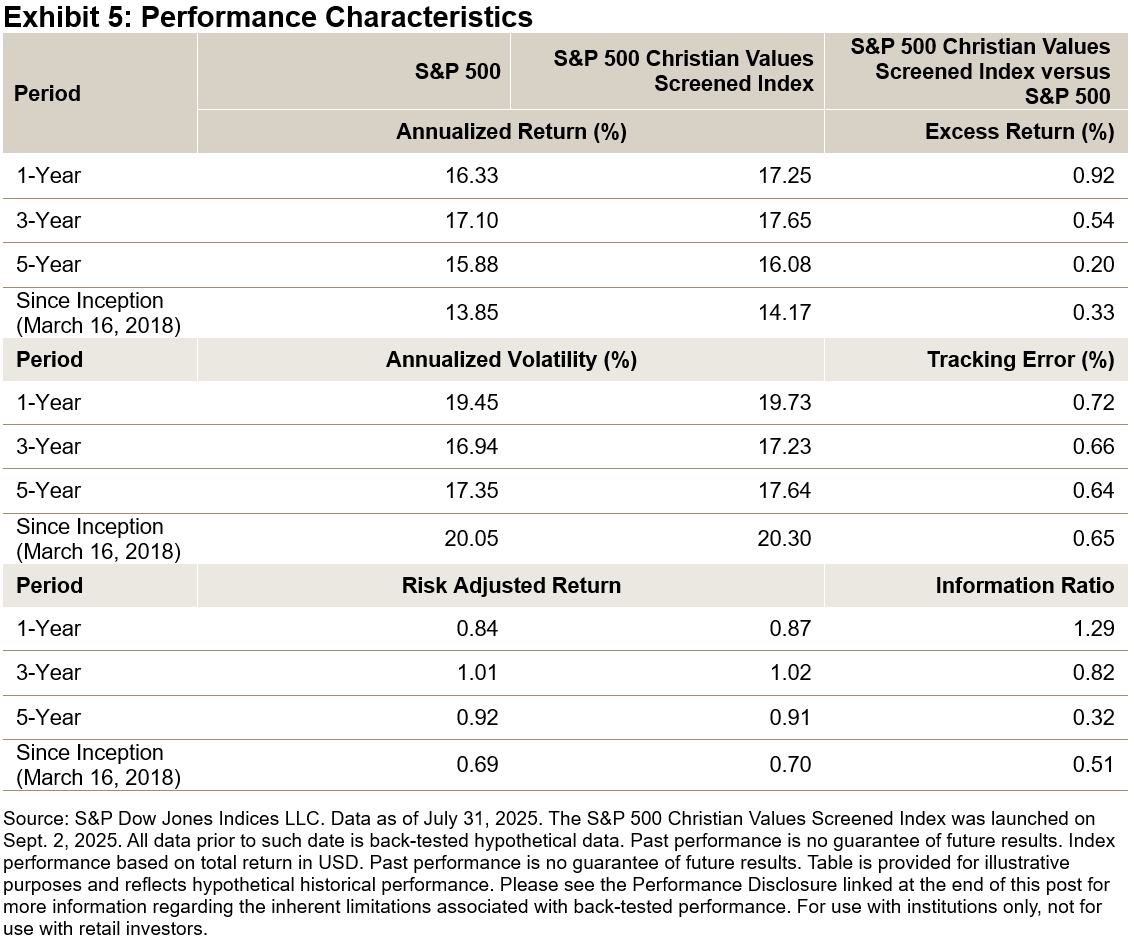Viewport: 1134px width, 940px height.
Task: Click the Risk Adjusted Return section header
Action: (x=511, y=586)
